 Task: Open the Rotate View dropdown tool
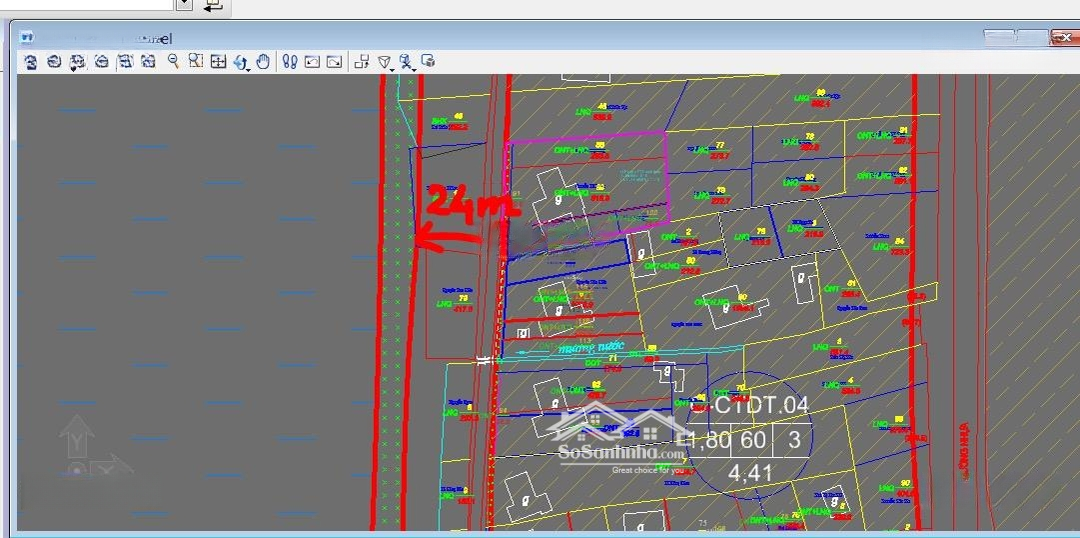(241, 62)
